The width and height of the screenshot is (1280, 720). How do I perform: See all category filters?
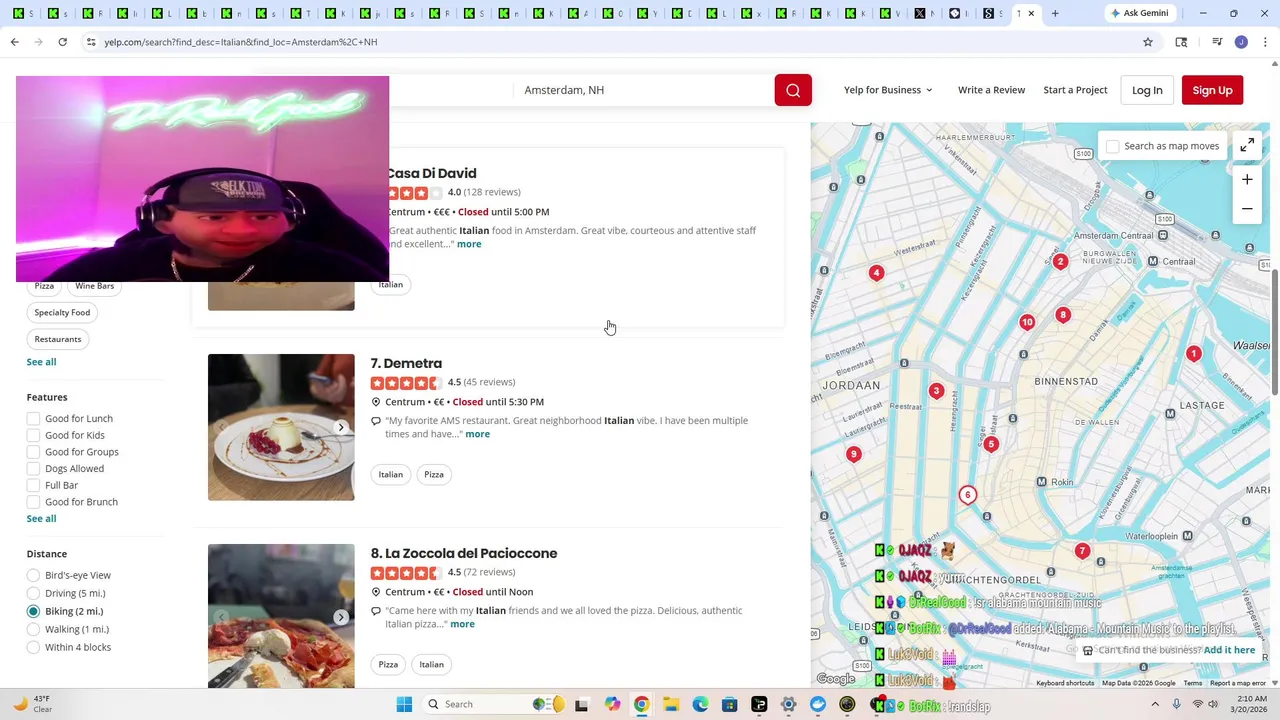point(41,362)
